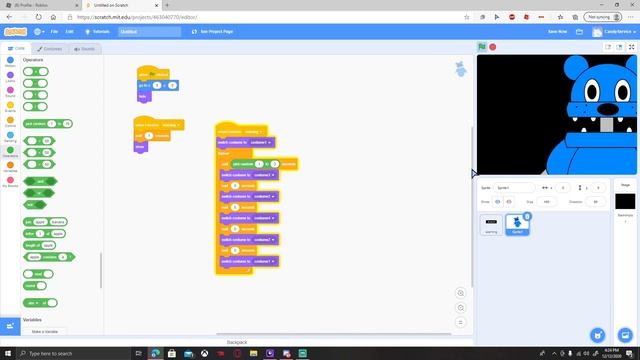Image resolution: width=640 pixels, height=360 pixels.
Task: Select the Stage backdrop thumbnail
Action: [625, 201]
